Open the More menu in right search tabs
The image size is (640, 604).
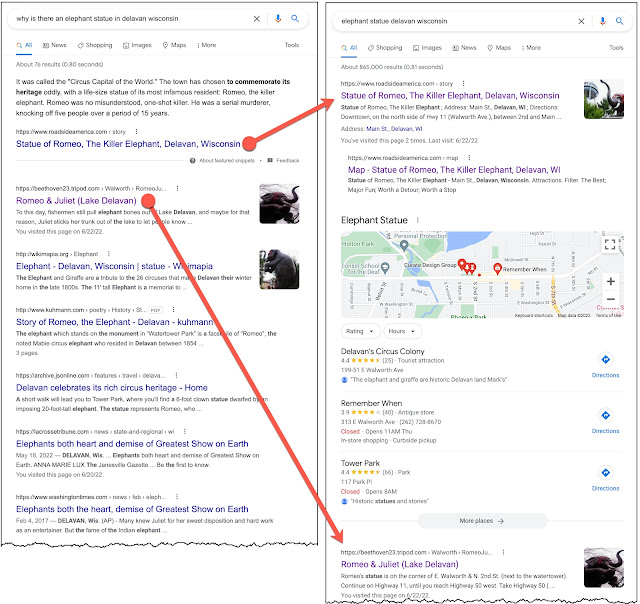pos(531,48)
